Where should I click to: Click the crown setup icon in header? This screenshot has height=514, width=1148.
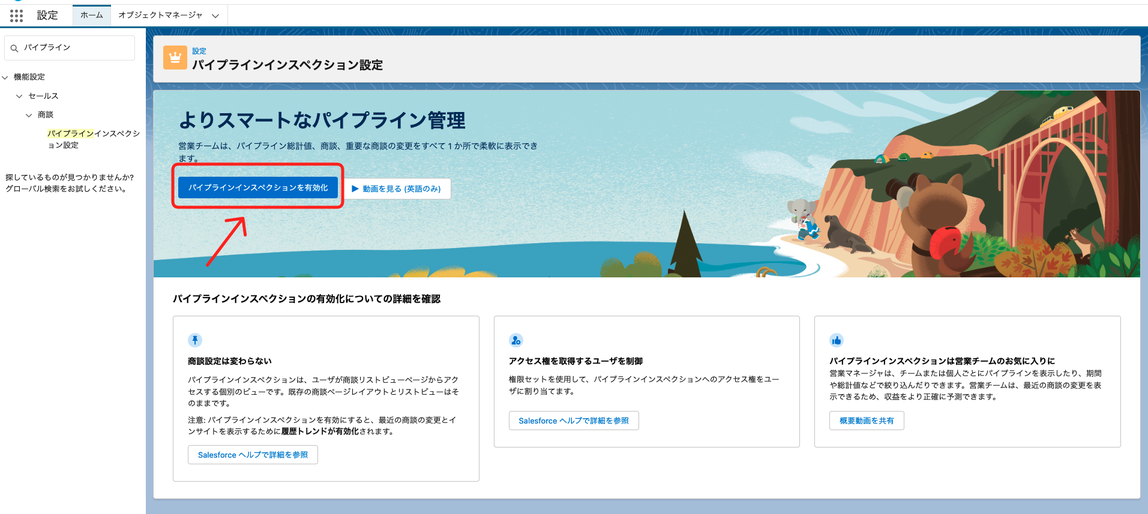[175, 58]
